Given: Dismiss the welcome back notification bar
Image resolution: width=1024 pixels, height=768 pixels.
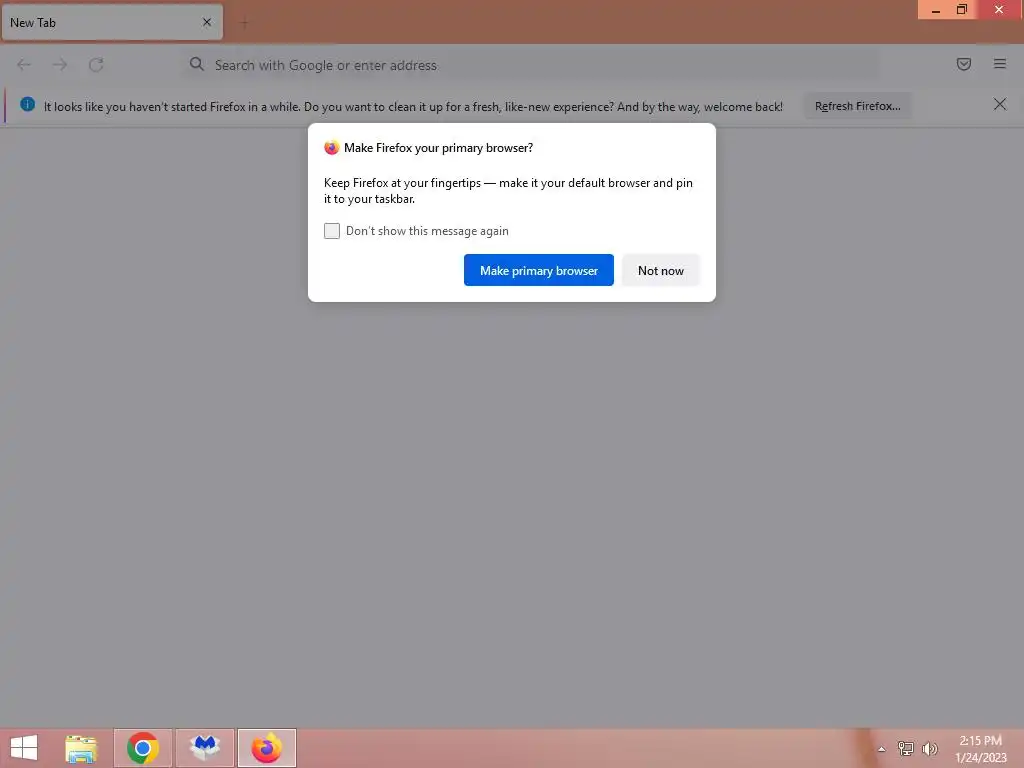Looking at the screenshot, I should pyautogui.click(x=999, y=104).
